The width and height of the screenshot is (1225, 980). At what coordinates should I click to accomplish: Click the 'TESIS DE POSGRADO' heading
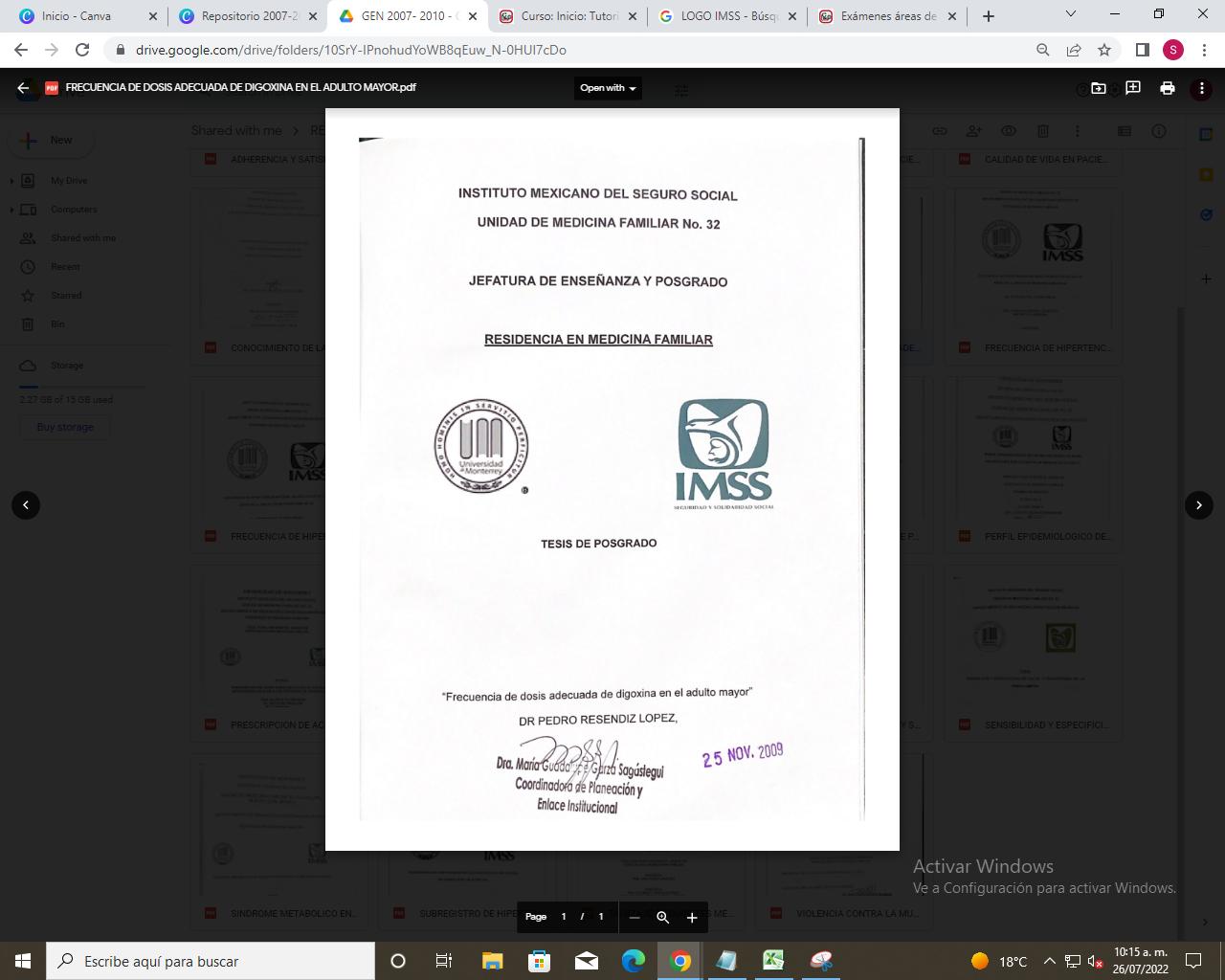[598, 544]
